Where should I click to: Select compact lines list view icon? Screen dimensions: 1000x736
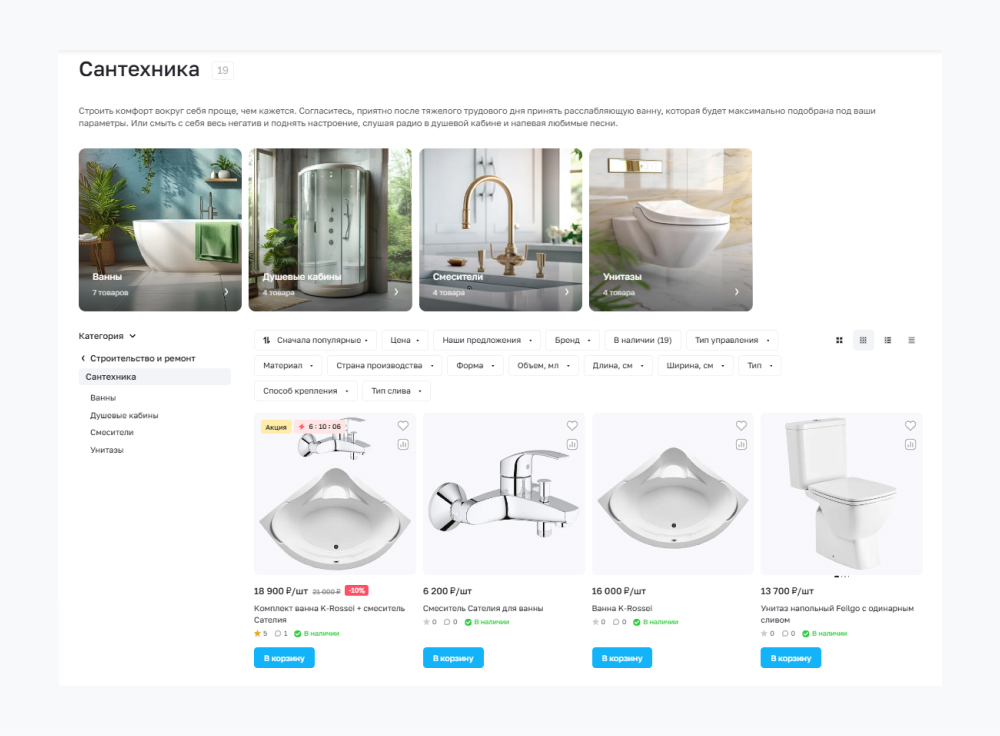[911, 340]
